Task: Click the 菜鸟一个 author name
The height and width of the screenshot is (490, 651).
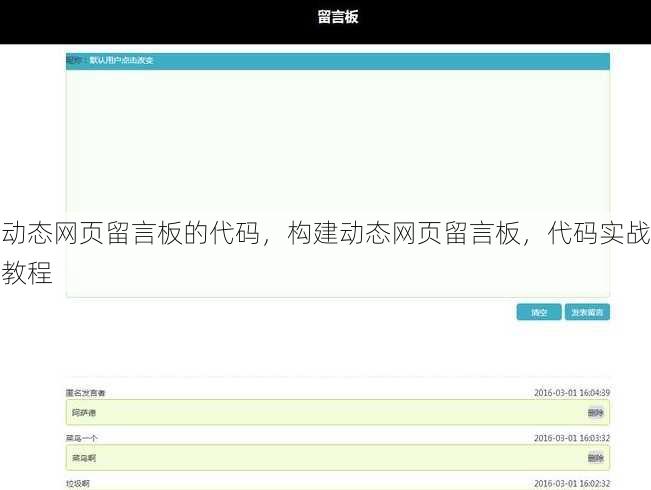Action: click(x=82, y=438)
